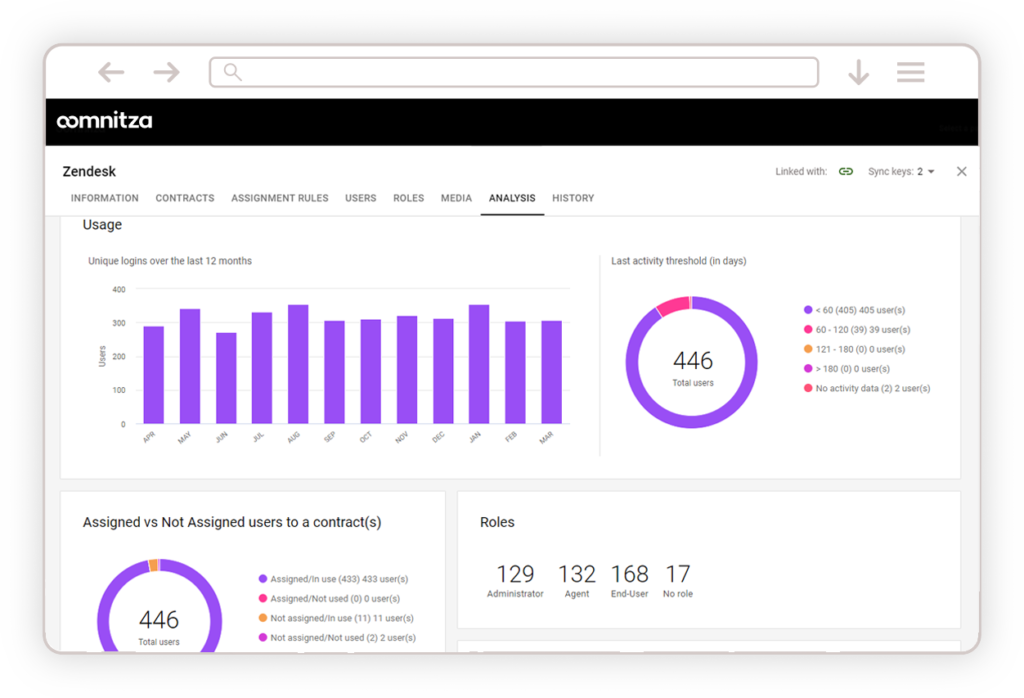Click the pink segment of activity donut
The width and height of the screenshot is (1024, 698).
673,305
